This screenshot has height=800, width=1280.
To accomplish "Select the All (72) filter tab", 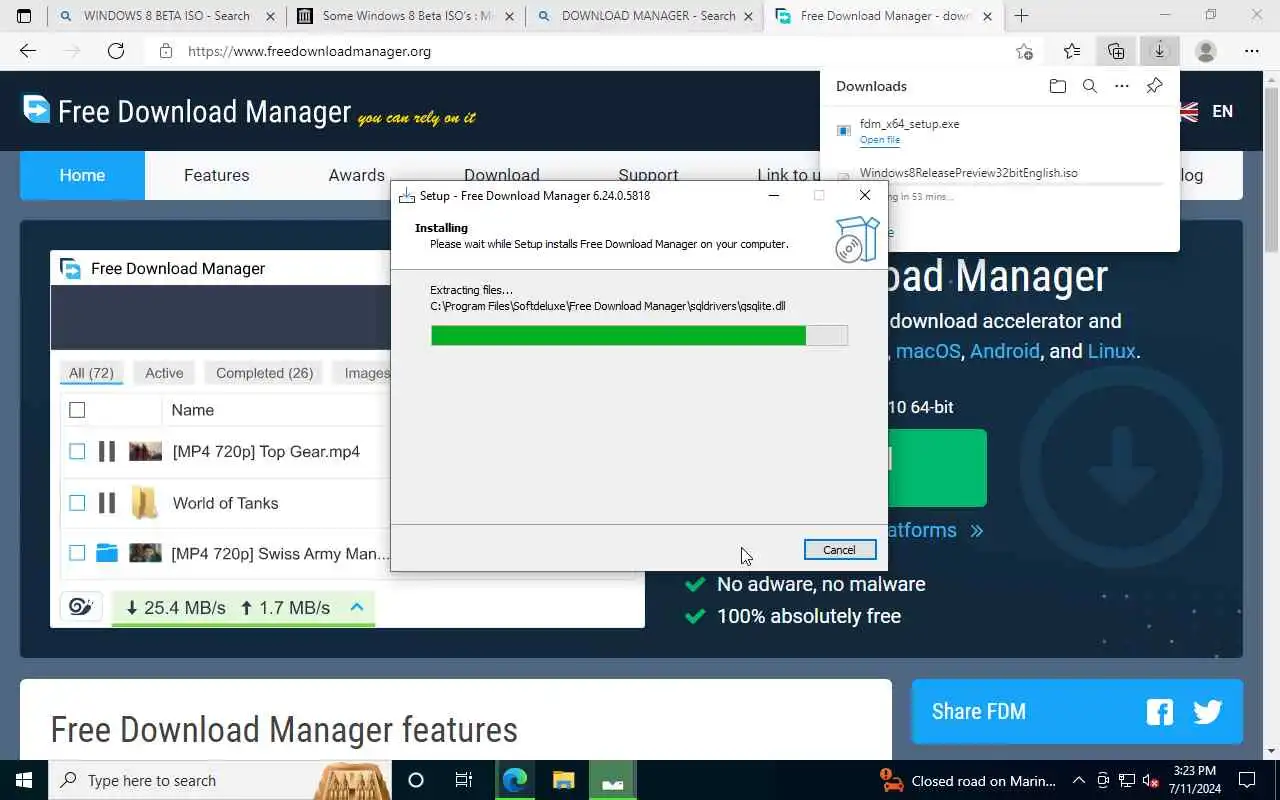I will pyautogui.click(x=91, y=373).
